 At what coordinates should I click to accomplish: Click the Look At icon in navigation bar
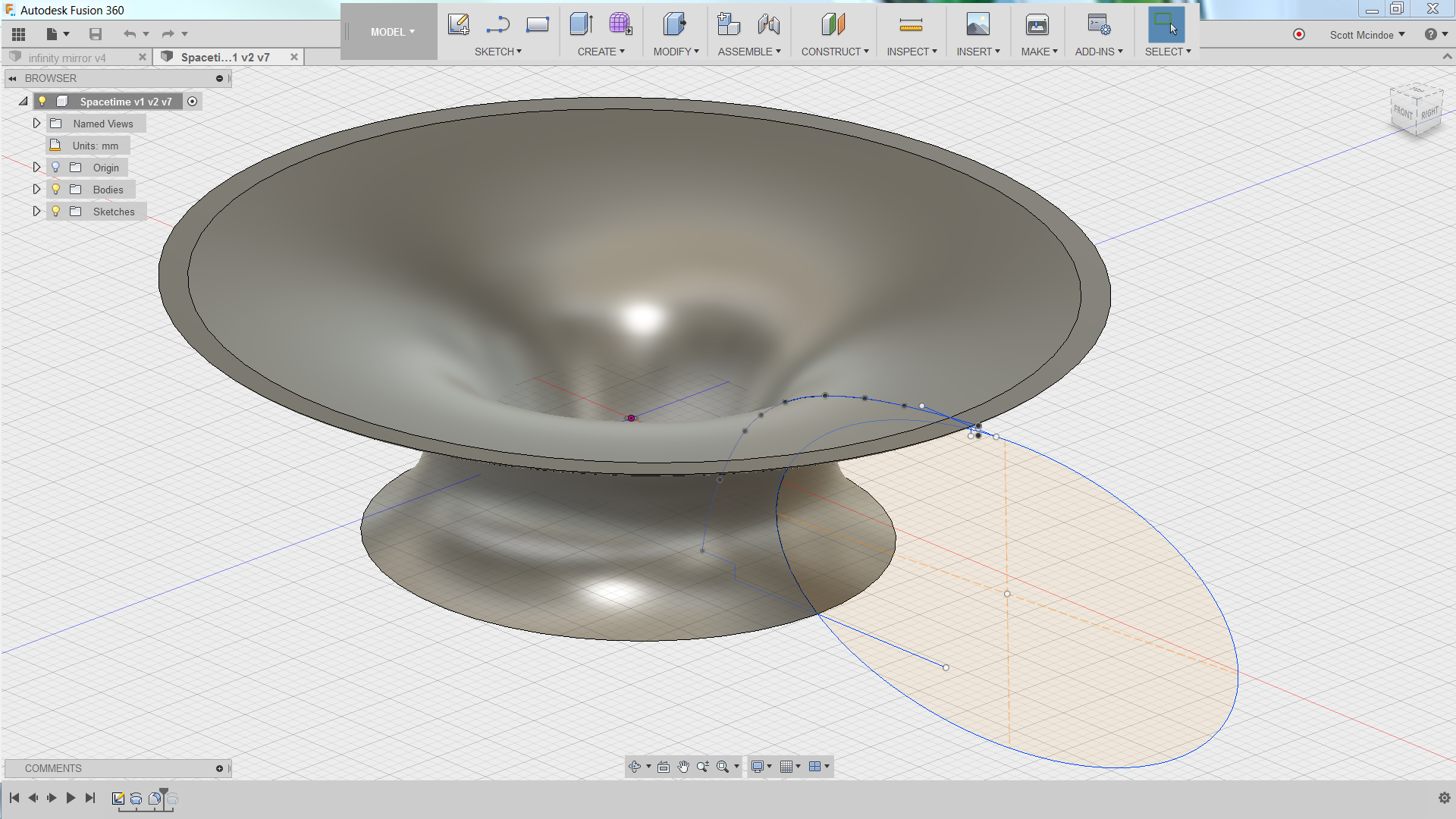click(664, 767)
